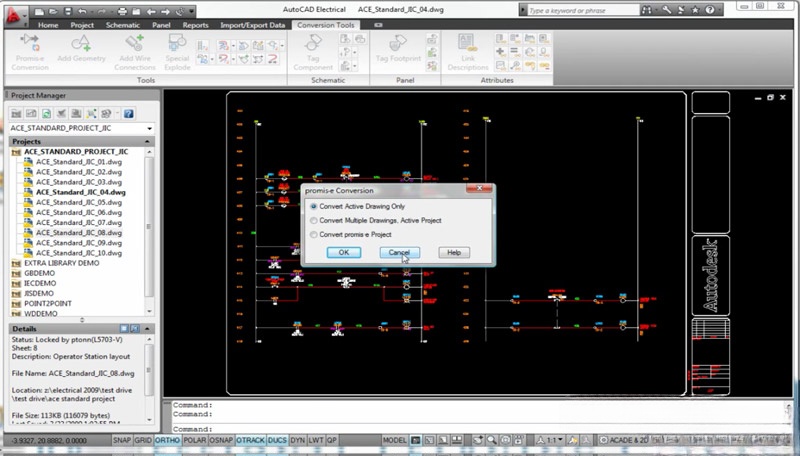This screenshot has width=800, height=456.
Task: Click the plus-link icon in Attributes panel
Action: 500,52
